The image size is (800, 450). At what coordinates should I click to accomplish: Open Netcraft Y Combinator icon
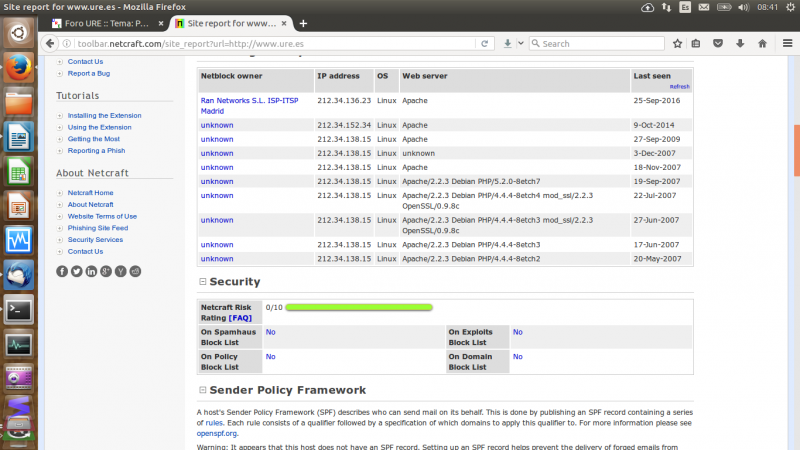[x=120, y=271]
